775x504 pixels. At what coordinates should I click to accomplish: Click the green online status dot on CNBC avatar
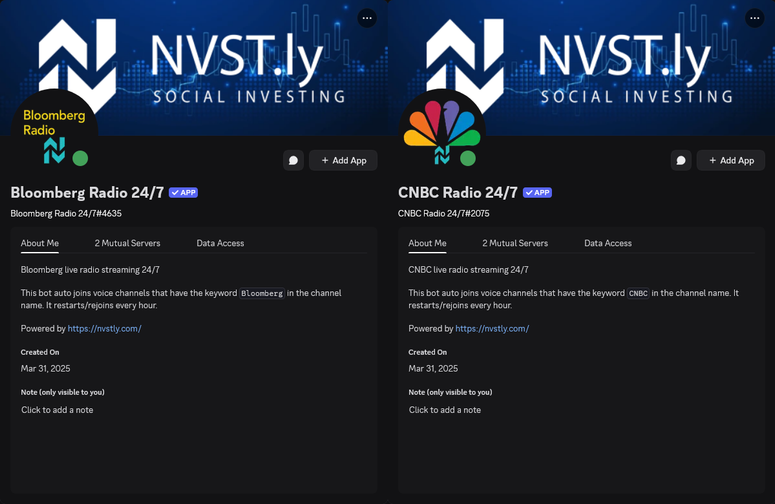(x=468, y=159)
